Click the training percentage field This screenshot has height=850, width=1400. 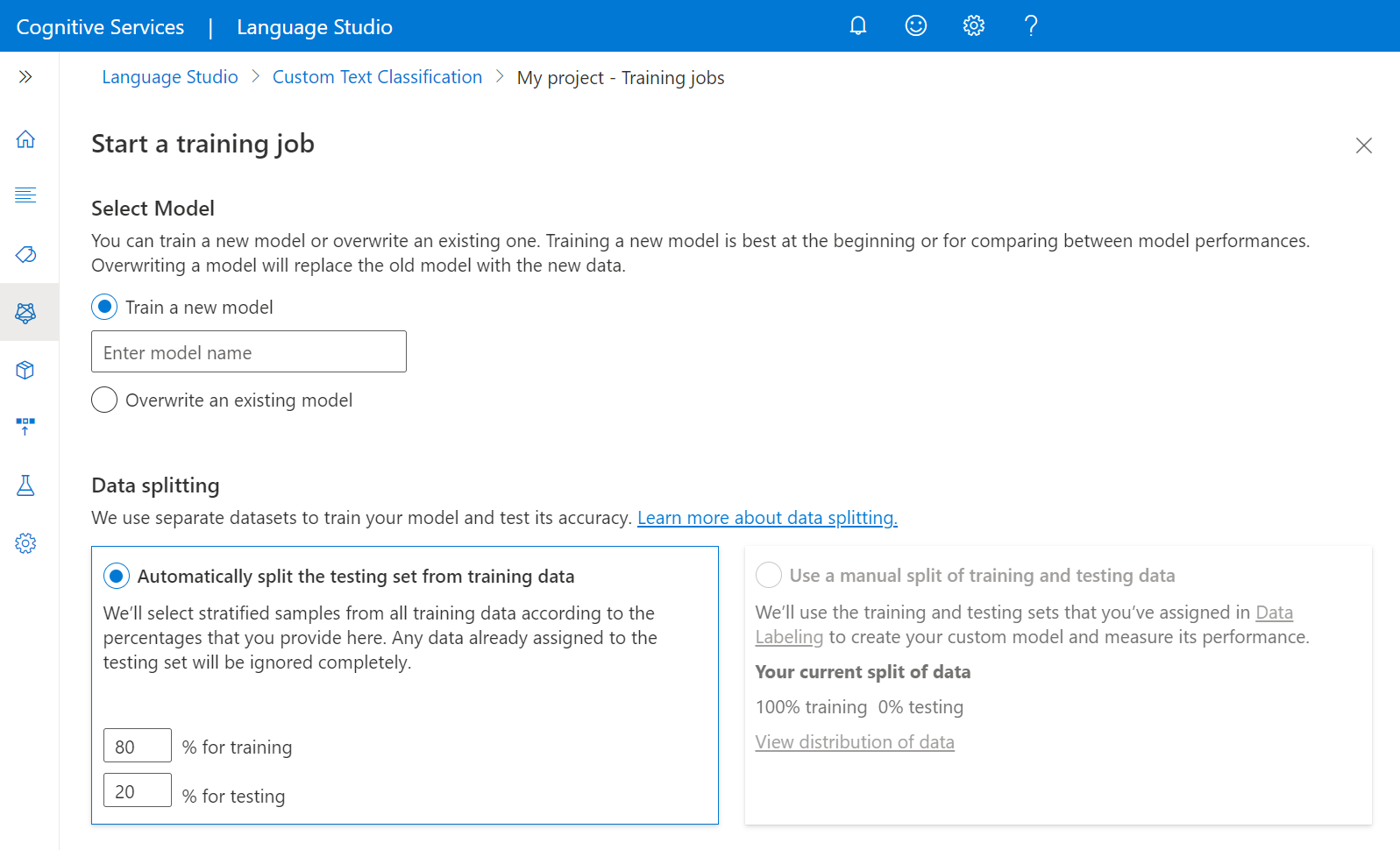138,746
